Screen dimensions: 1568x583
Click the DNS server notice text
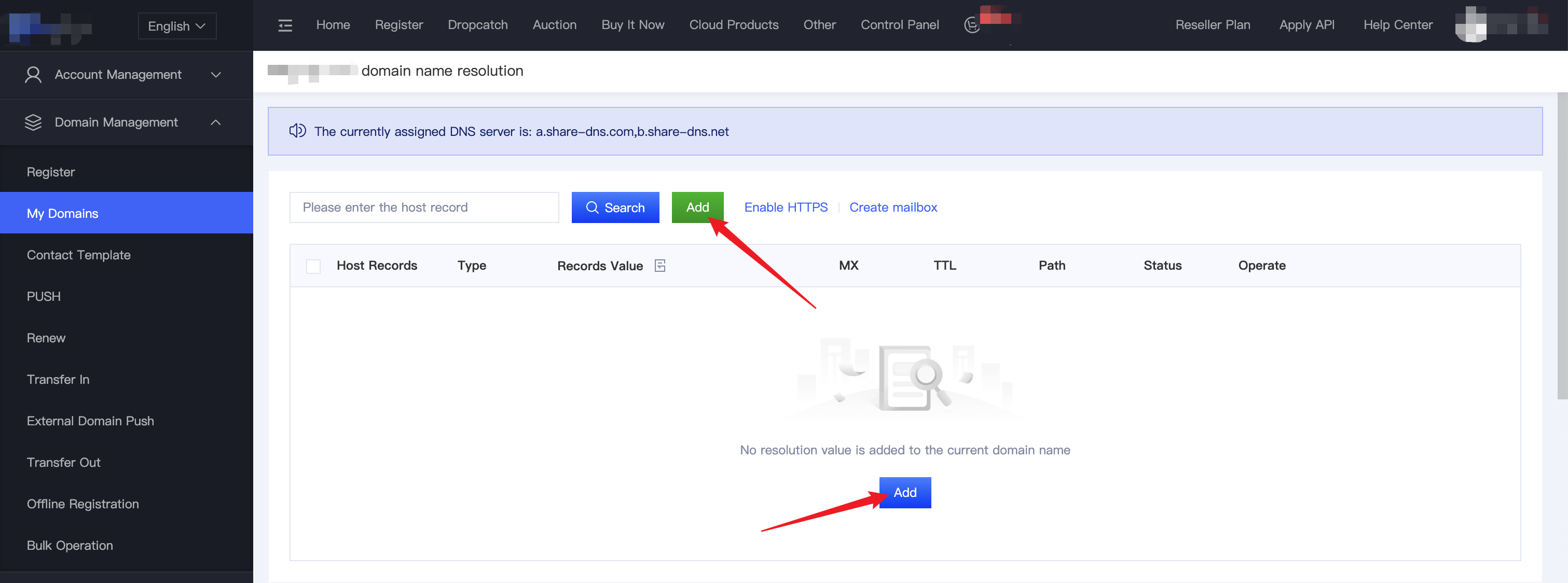pos(521,131)
